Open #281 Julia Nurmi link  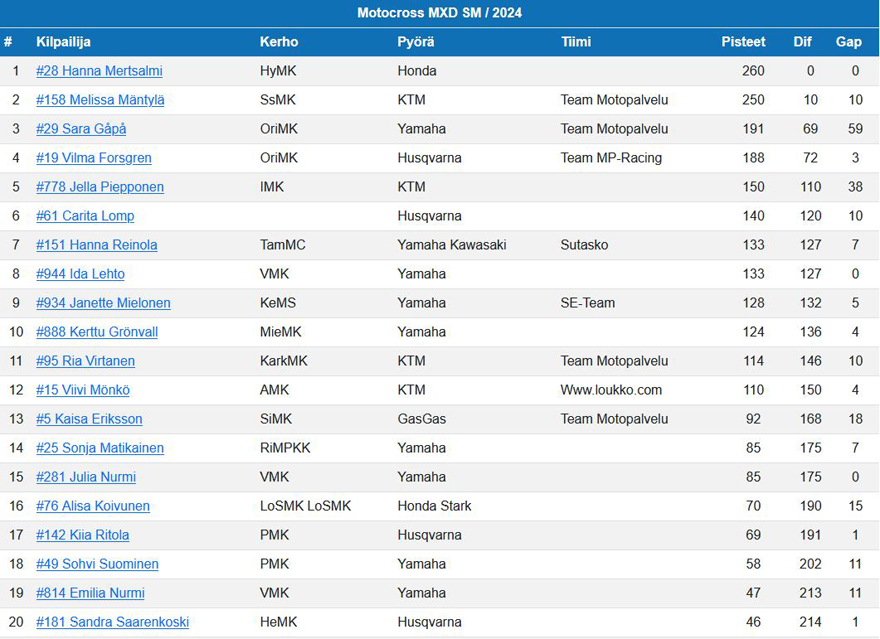[x=86, y=477]
